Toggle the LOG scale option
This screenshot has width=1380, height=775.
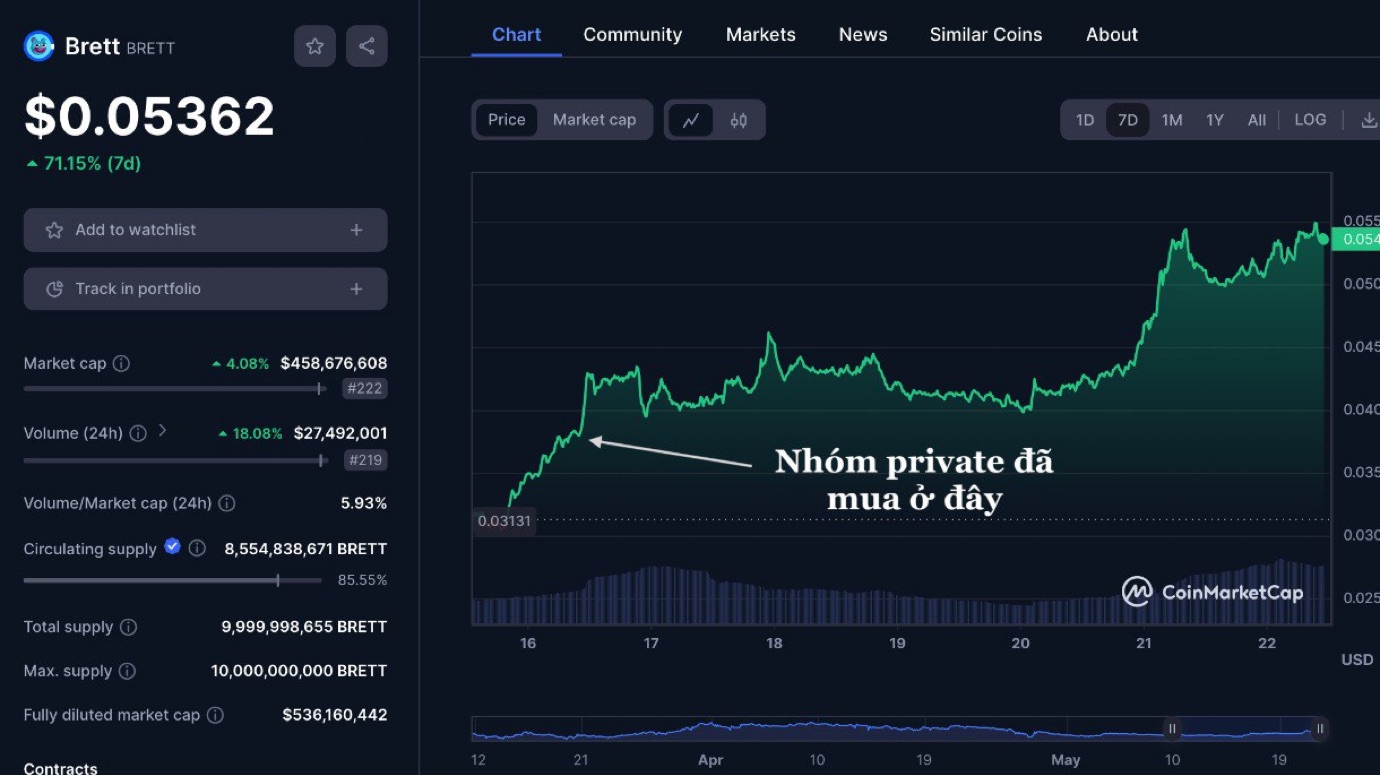click(x=1310, y=120)
